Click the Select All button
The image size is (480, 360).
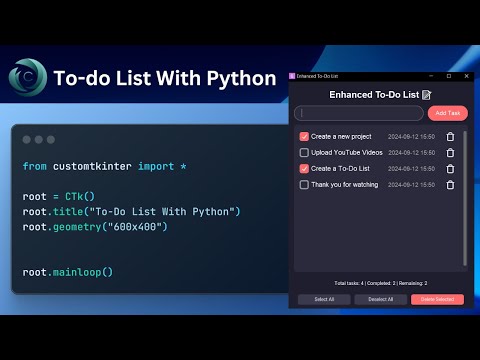[x=324, y=299]
